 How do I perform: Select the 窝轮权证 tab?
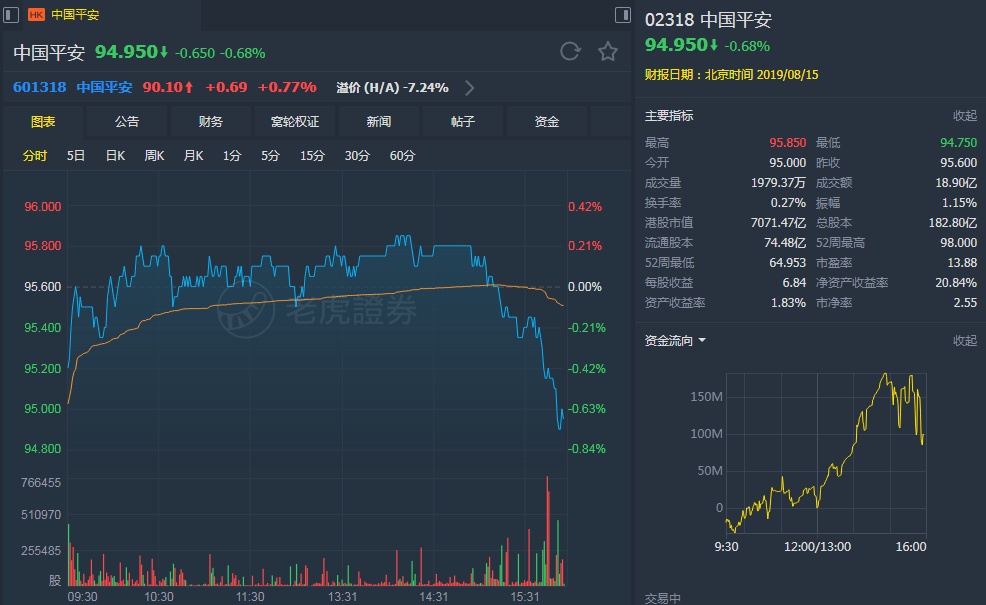pyautogui.click(x=295, y=122)
